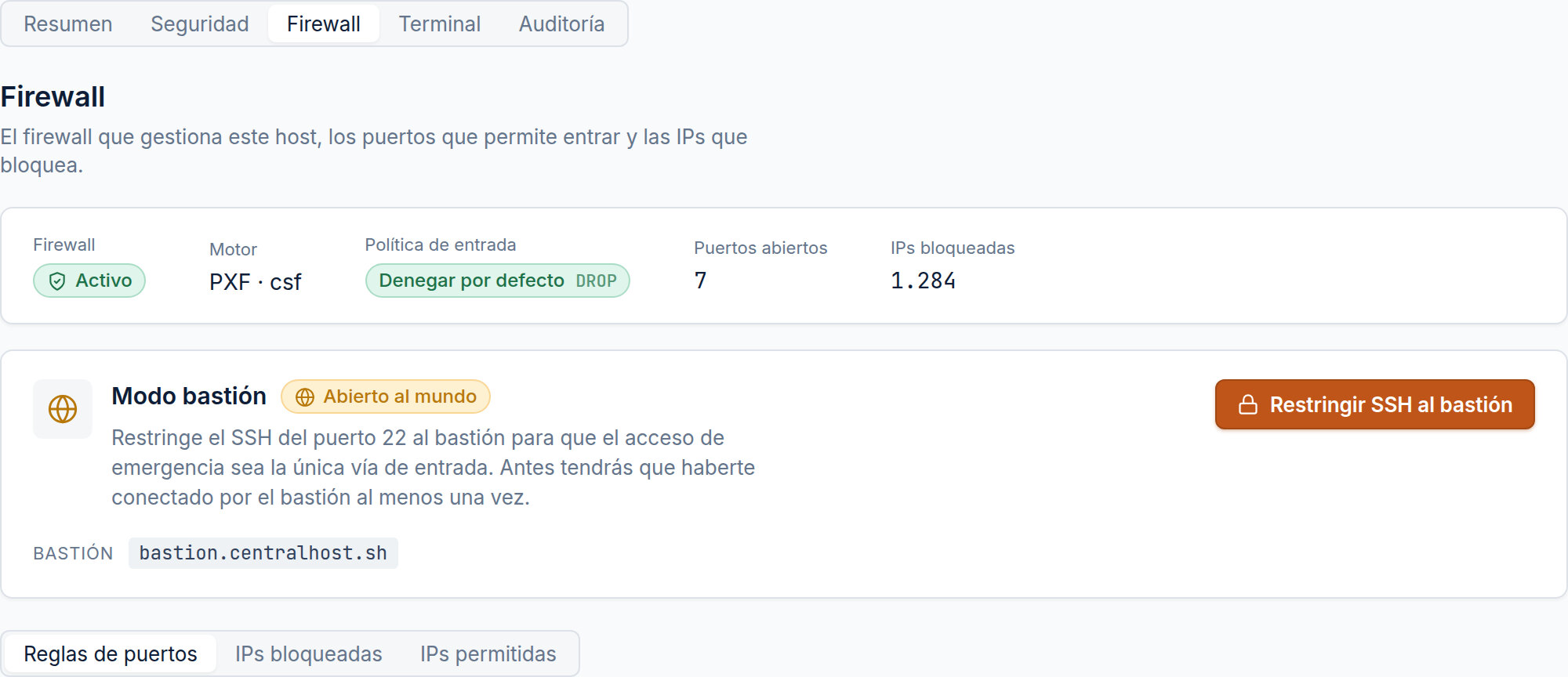Click the globe icon beside Modo bastión

tap(63, 409)
